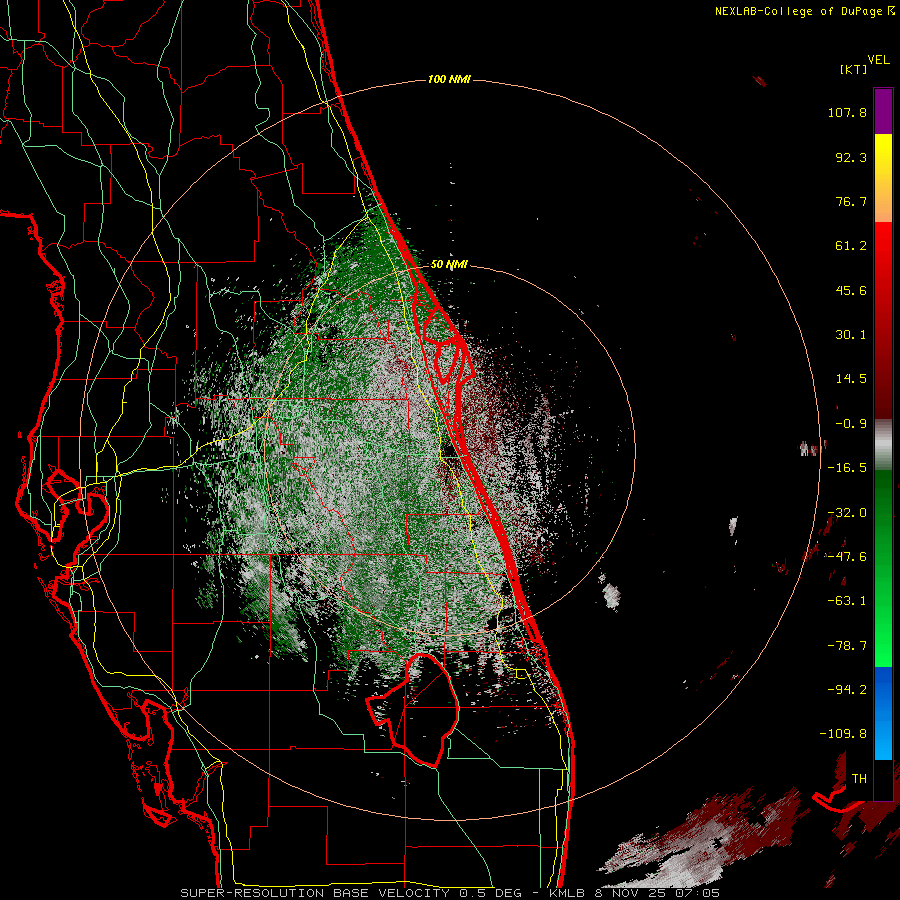Click the blue segment of the color bar
This screenshot has width=900, height=900.
point(883,713)
